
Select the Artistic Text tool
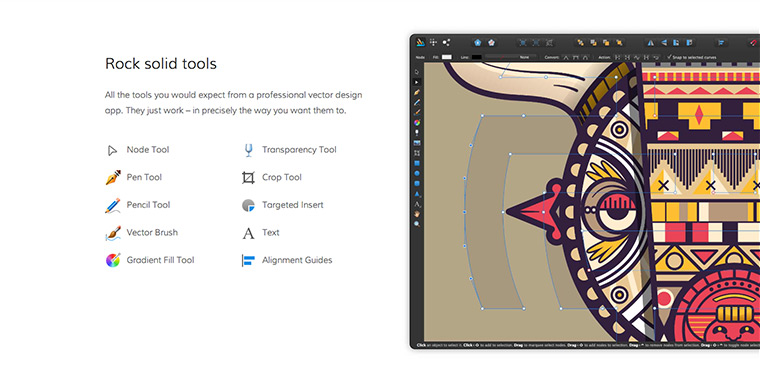[417, 204]
